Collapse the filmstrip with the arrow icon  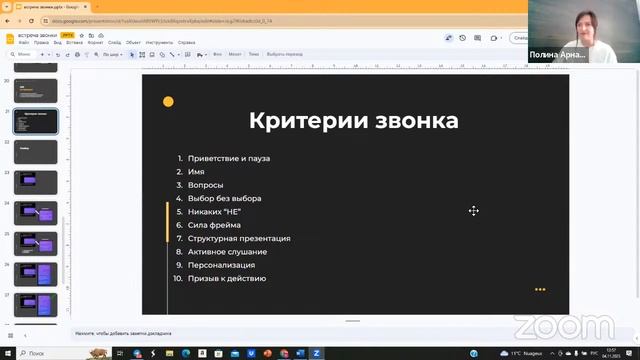[x=25, y=336]
